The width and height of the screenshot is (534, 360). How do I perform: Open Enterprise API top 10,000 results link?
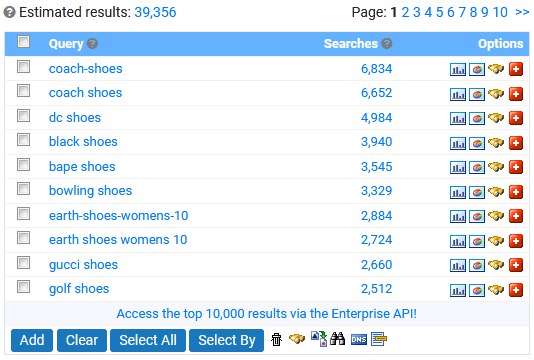267,314
